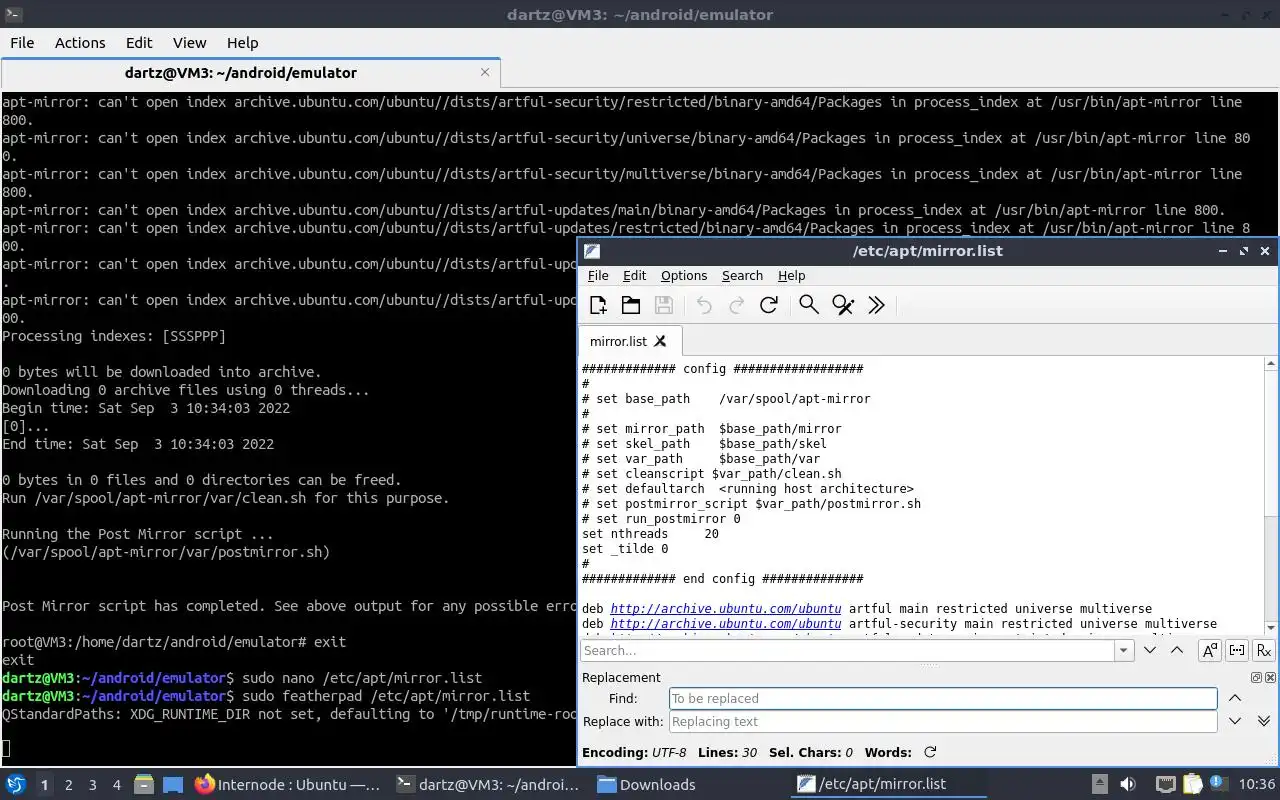Open the archive.ubuntu.com link on artful-security line
Viewport: 1280px width, 800px height.
coord(725,623)
